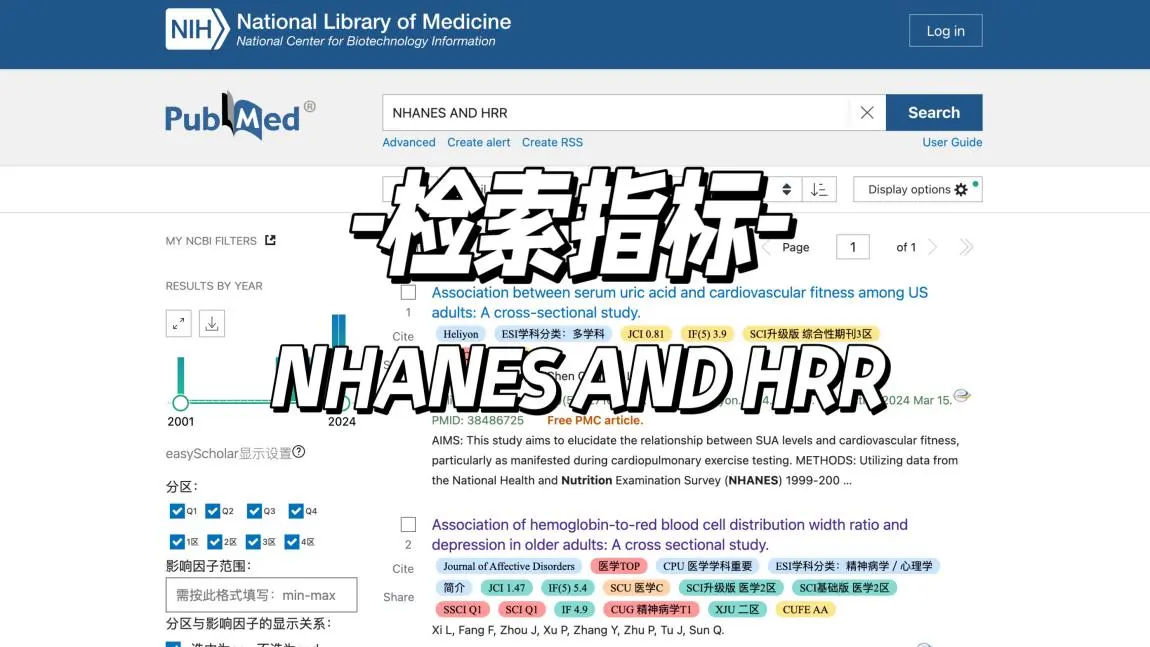Open the sort-by dropdown arrows
Screen dimensions: 1150x647
786,190
